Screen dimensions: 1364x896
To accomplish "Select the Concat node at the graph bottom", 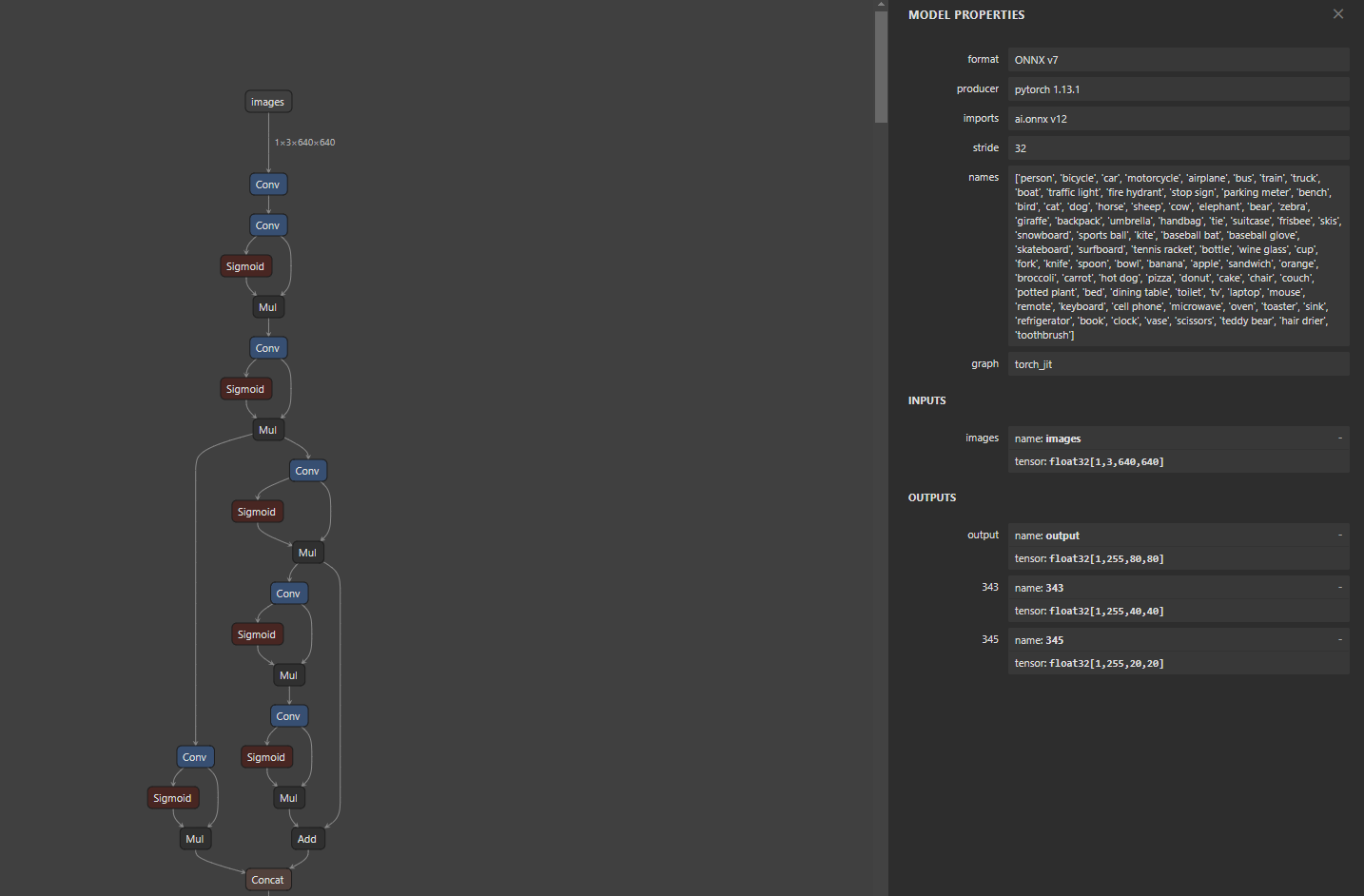I will [x=267, y=879].
